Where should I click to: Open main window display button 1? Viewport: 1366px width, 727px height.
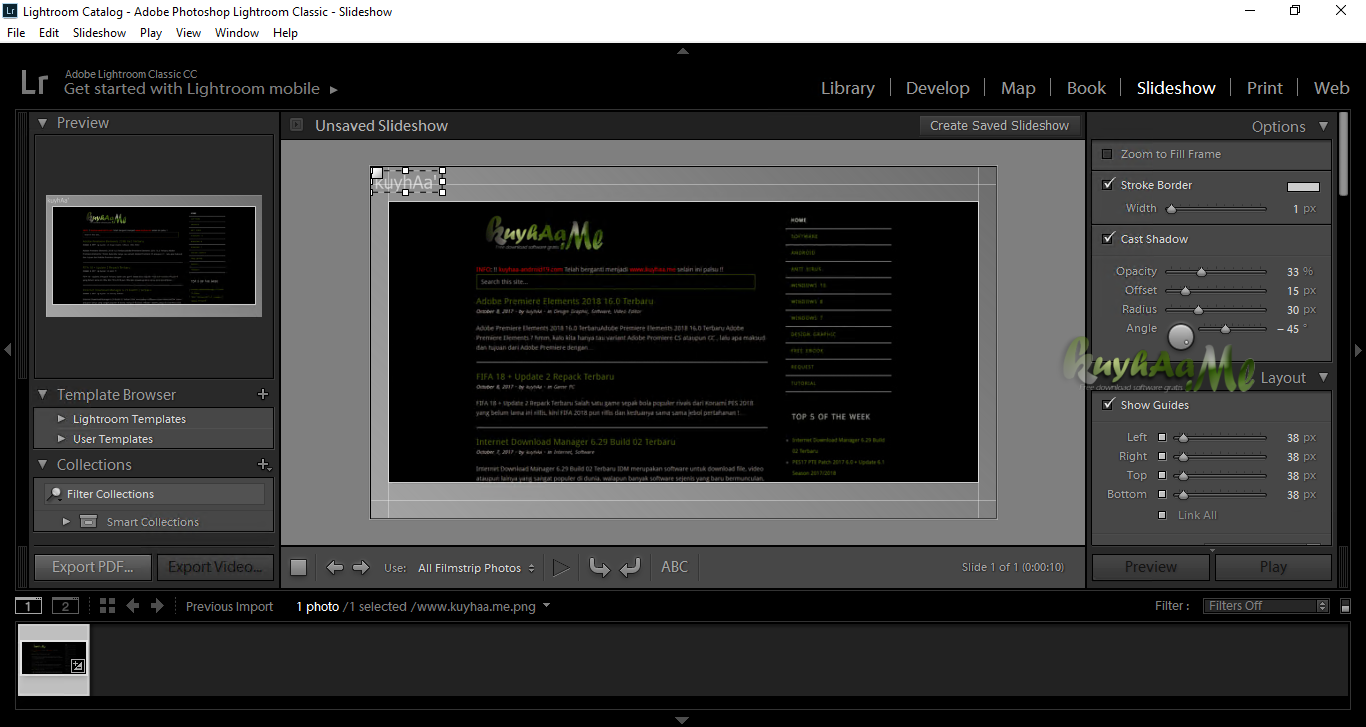(29, 606)
